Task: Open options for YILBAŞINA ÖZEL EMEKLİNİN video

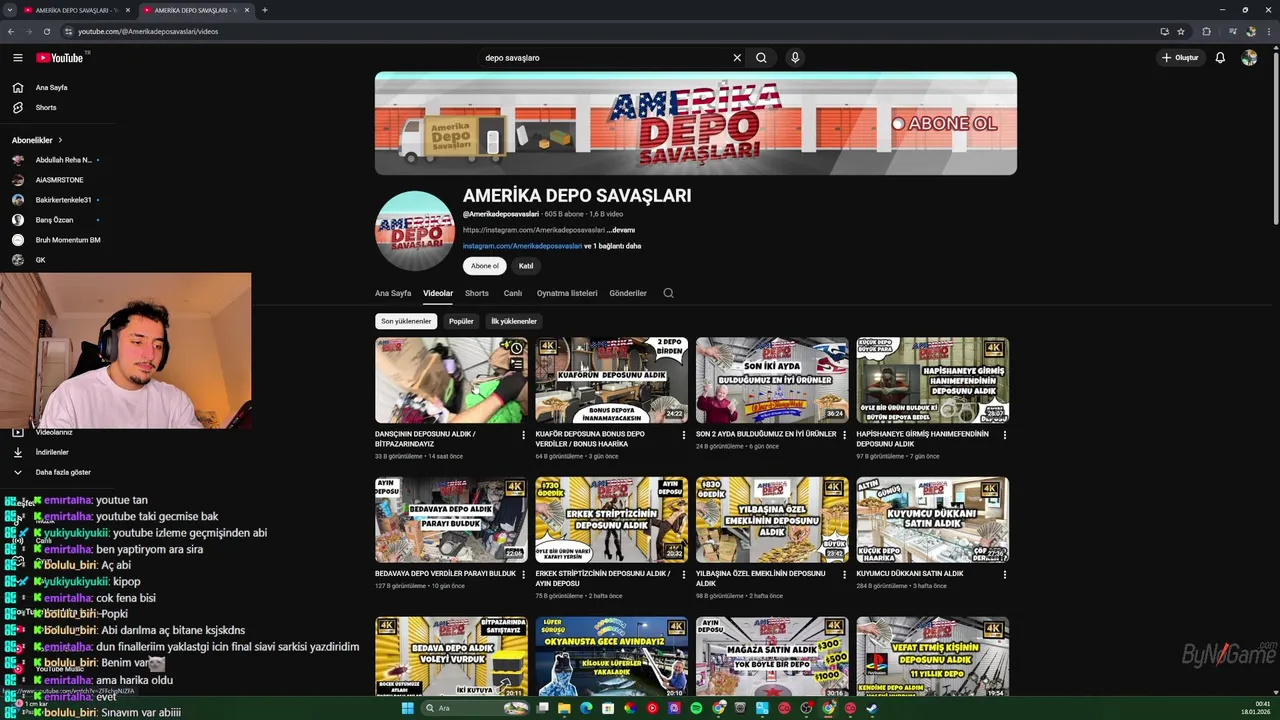Action: [844, 574]
